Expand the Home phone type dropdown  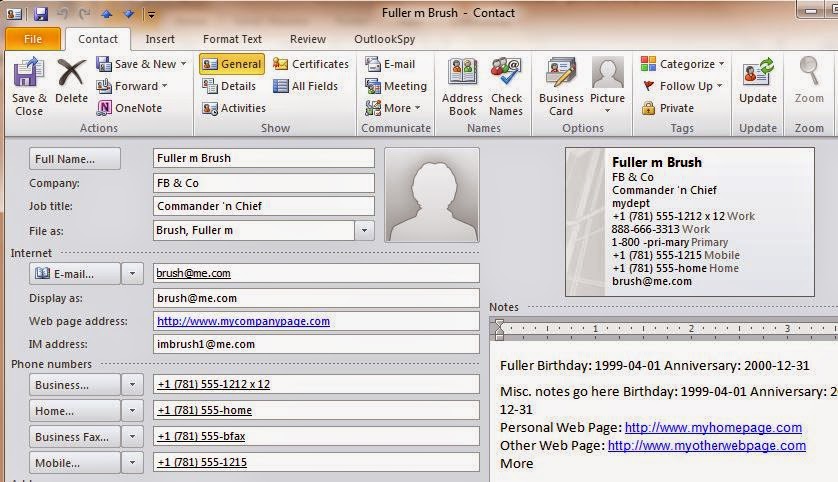pyautogui.click(x=132, y=411)
